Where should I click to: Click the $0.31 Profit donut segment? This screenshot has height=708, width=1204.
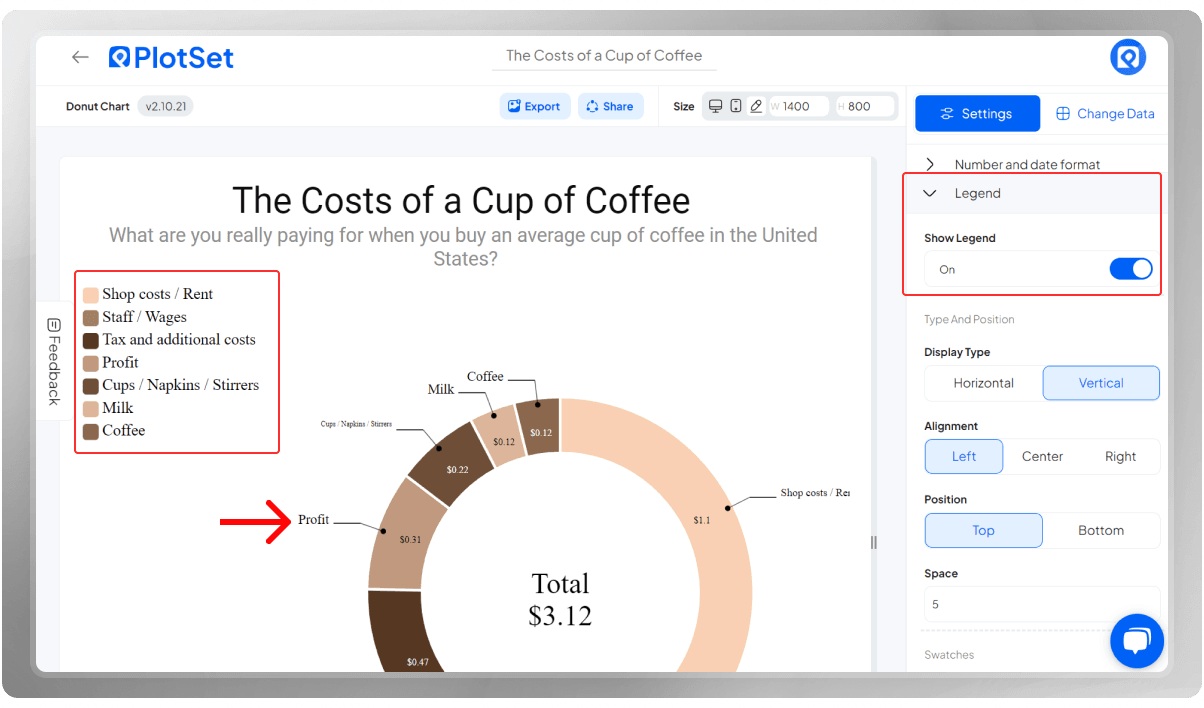(x=409, y=537)
